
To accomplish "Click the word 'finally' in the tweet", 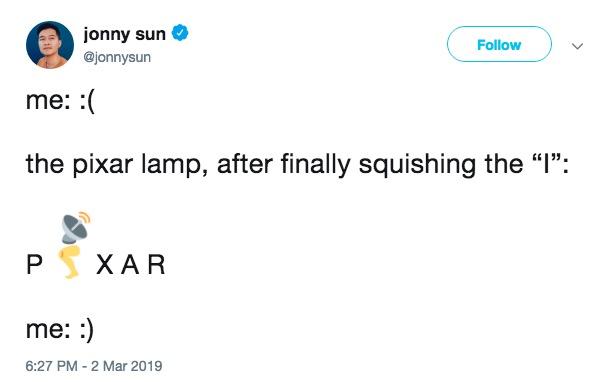I will 315,164.
